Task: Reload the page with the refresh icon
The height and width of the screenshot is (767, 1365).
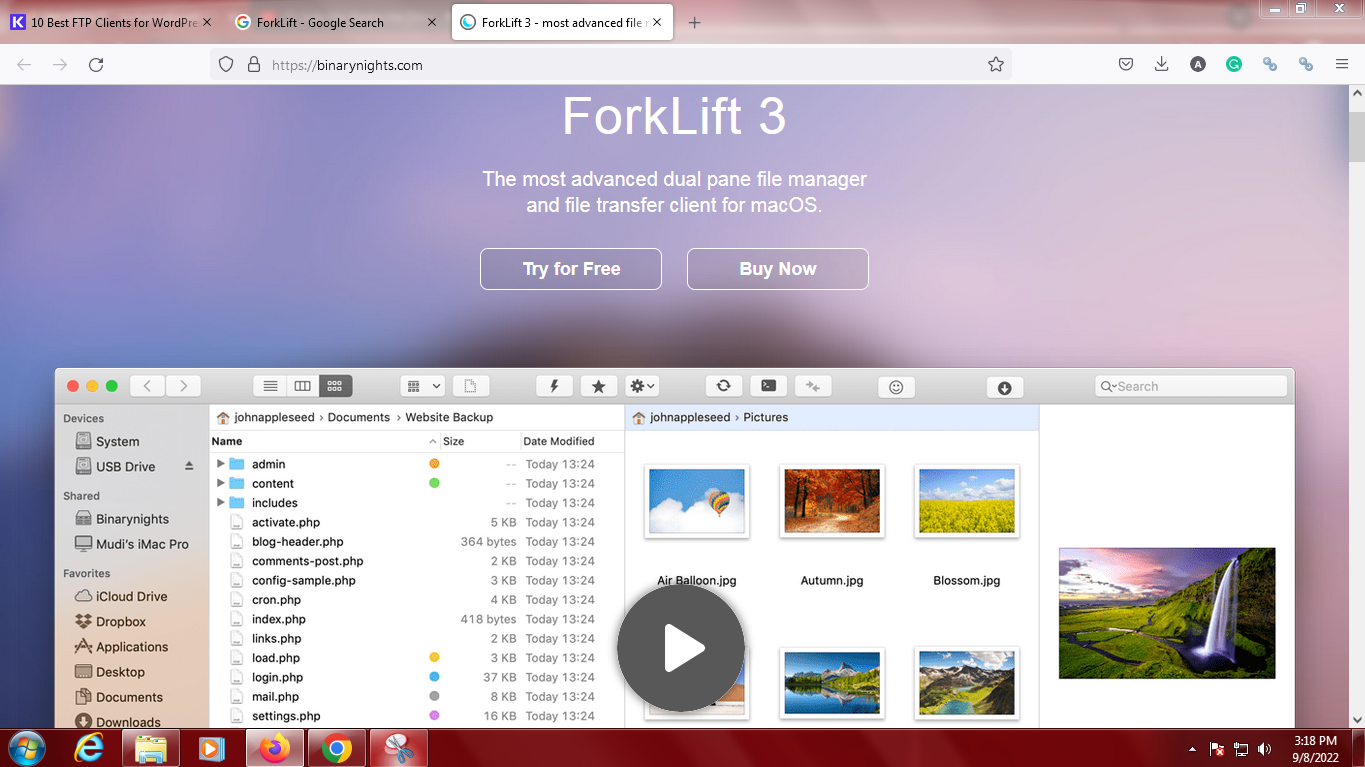Action: click(96, 65)
